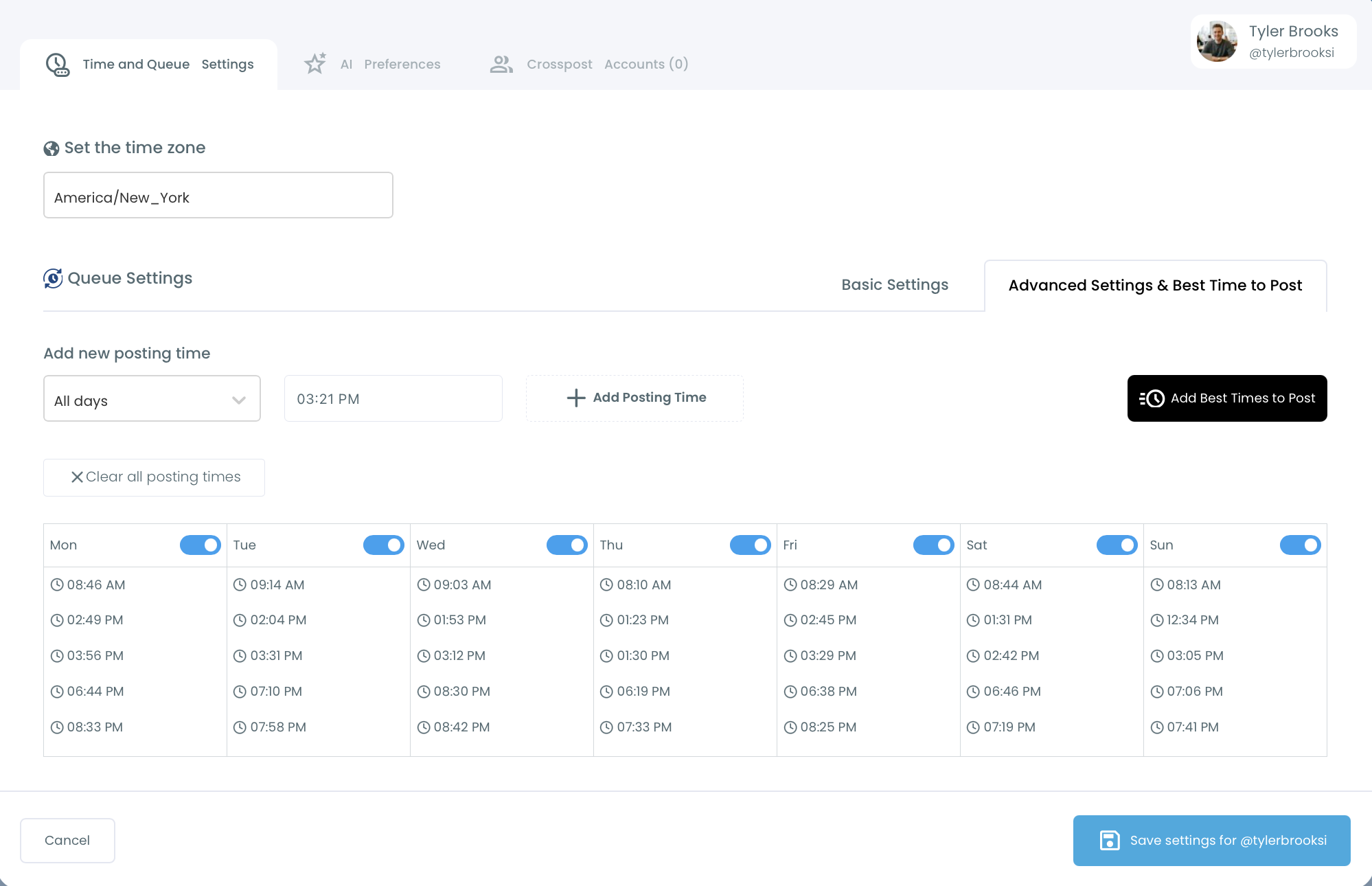Toggle Friday posting off

(934, 545)
